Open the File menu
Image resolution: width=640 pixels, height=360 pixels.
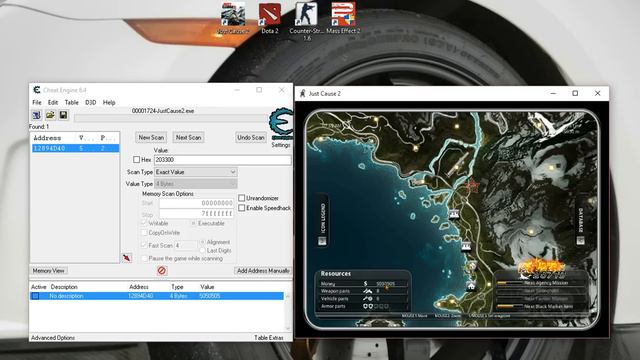37,102
